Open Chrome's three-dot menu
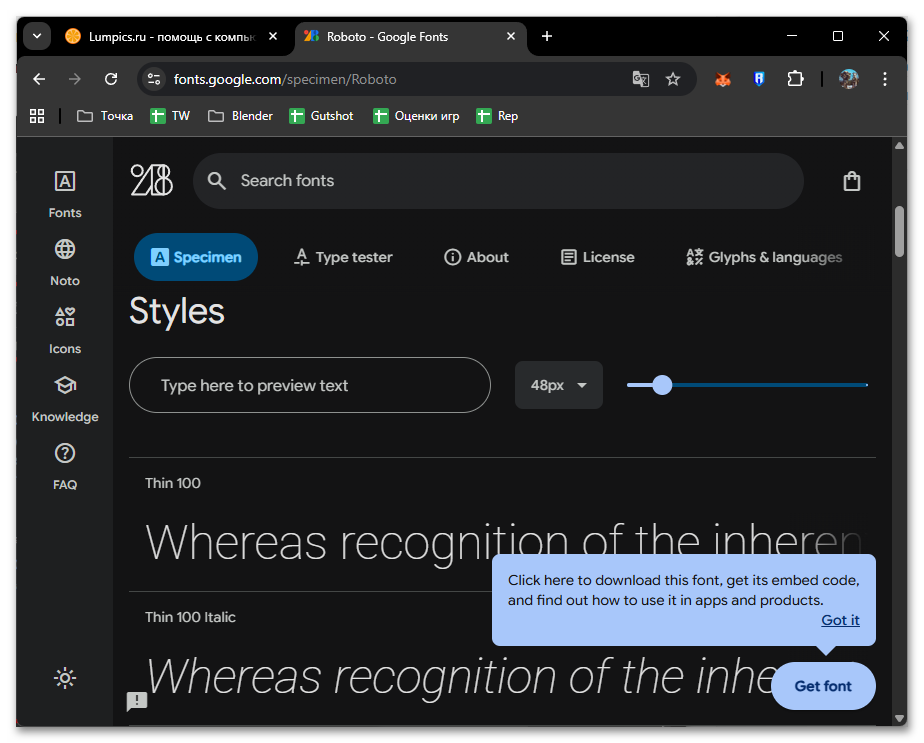 coord(885,79)
